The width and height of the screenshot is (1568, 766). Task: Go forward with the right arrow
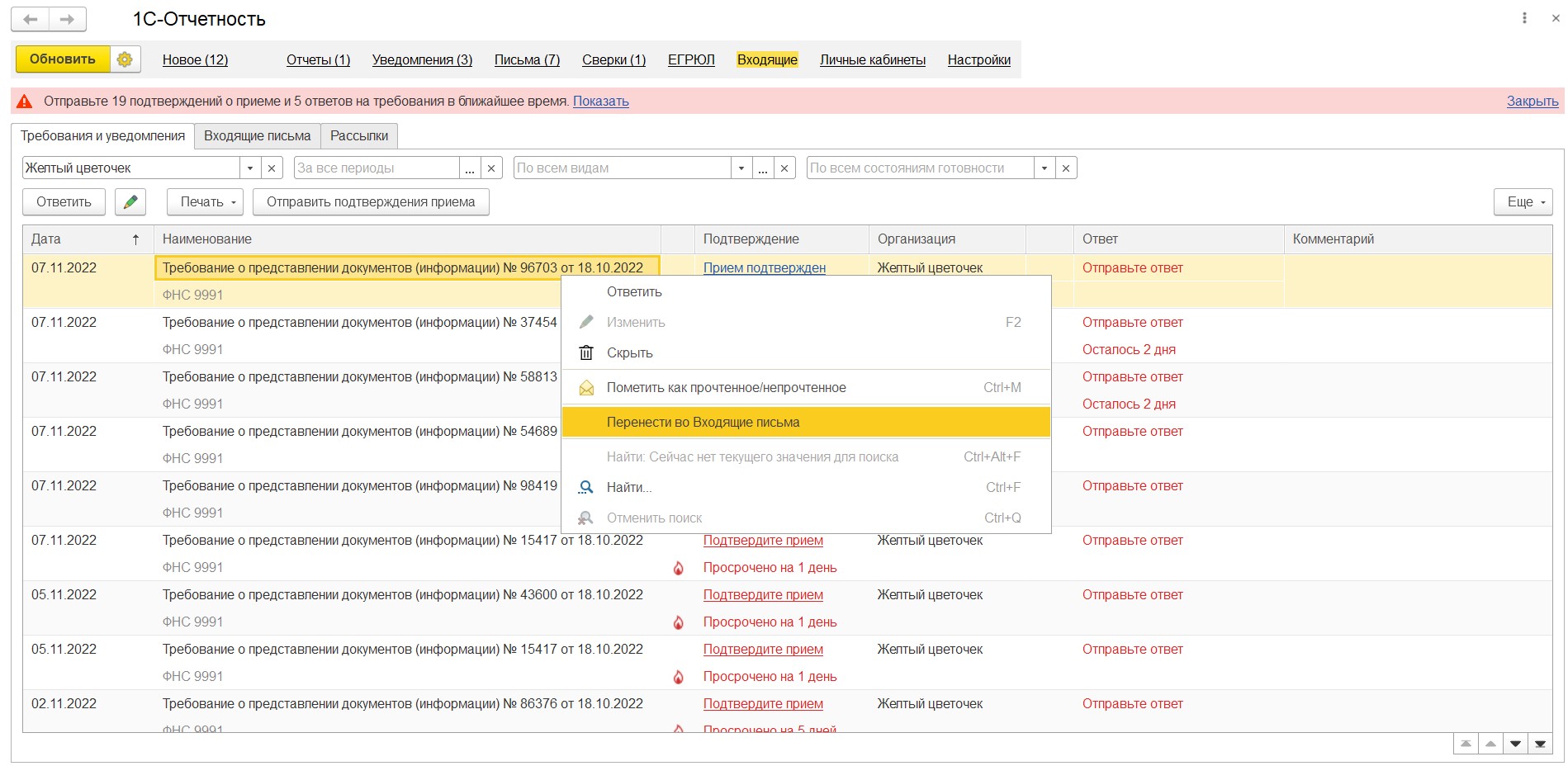click(x=68, y=19)
